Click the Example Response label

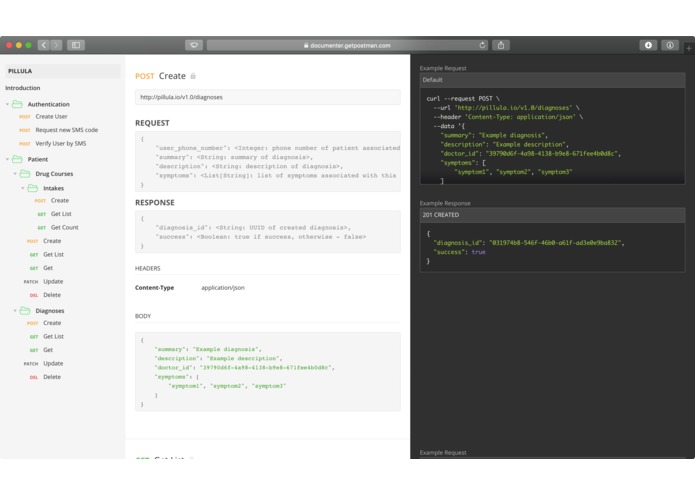445,203
